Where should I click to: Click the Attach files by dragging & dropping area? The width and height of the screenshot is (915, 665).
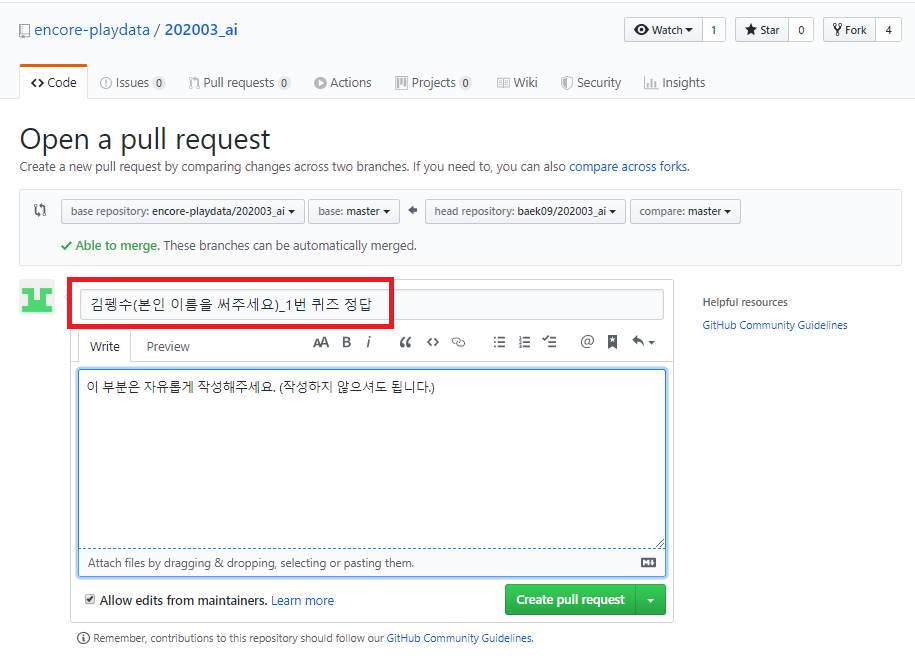coord(372,563)
